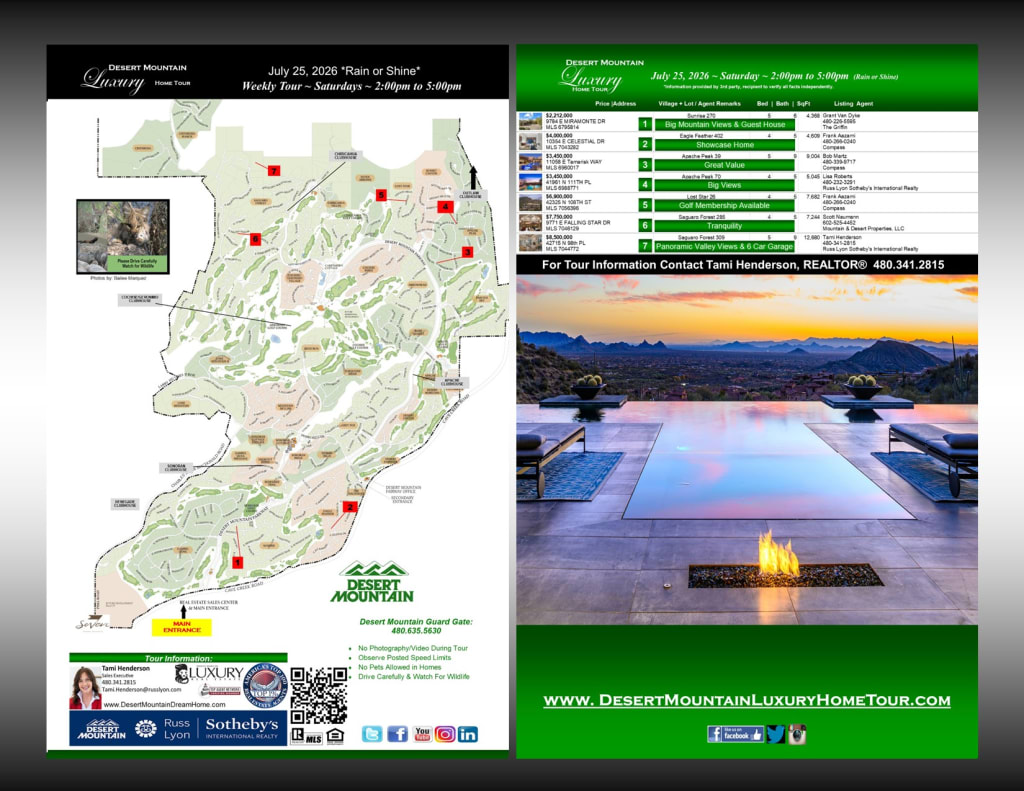Viewport: 1024px width, 791px height.
Task: Click the Great Value bar
Action: [725, 165]
